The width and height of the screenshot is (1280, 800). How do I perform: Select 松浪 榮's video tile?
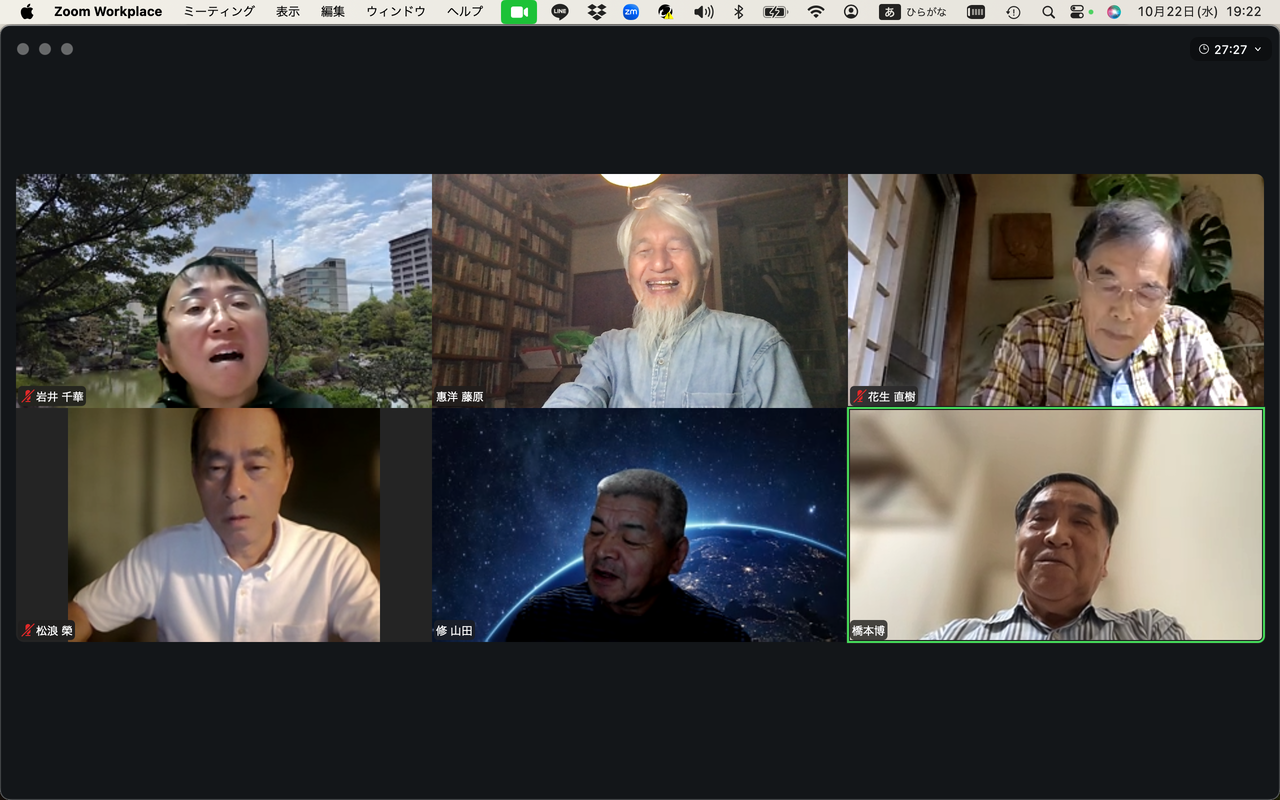tap(224, 525)
